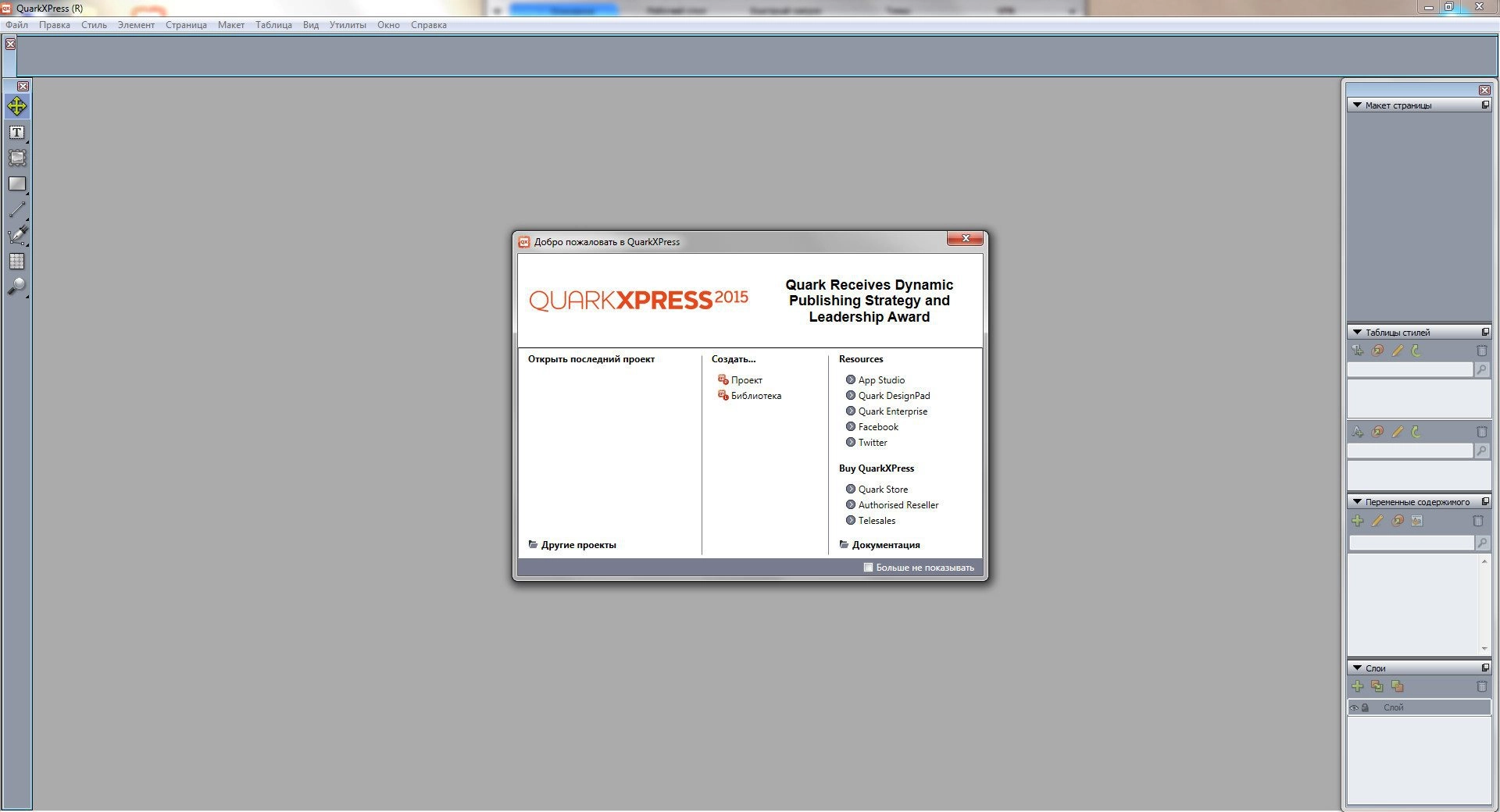Viewport: 1500px width, 812px height.
Task: Open Слои panel options menu icon
Action: (1485, 668)
